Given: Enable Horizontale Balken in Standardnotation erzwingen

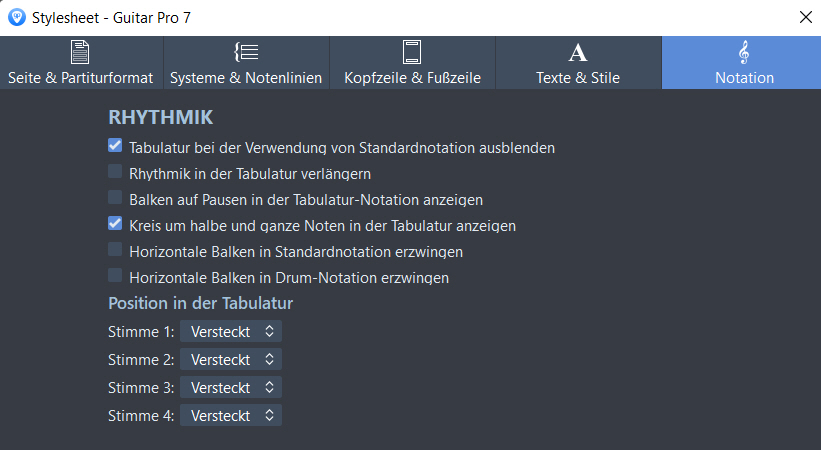Looking at the screenshot, I should [x=115, y=250].
